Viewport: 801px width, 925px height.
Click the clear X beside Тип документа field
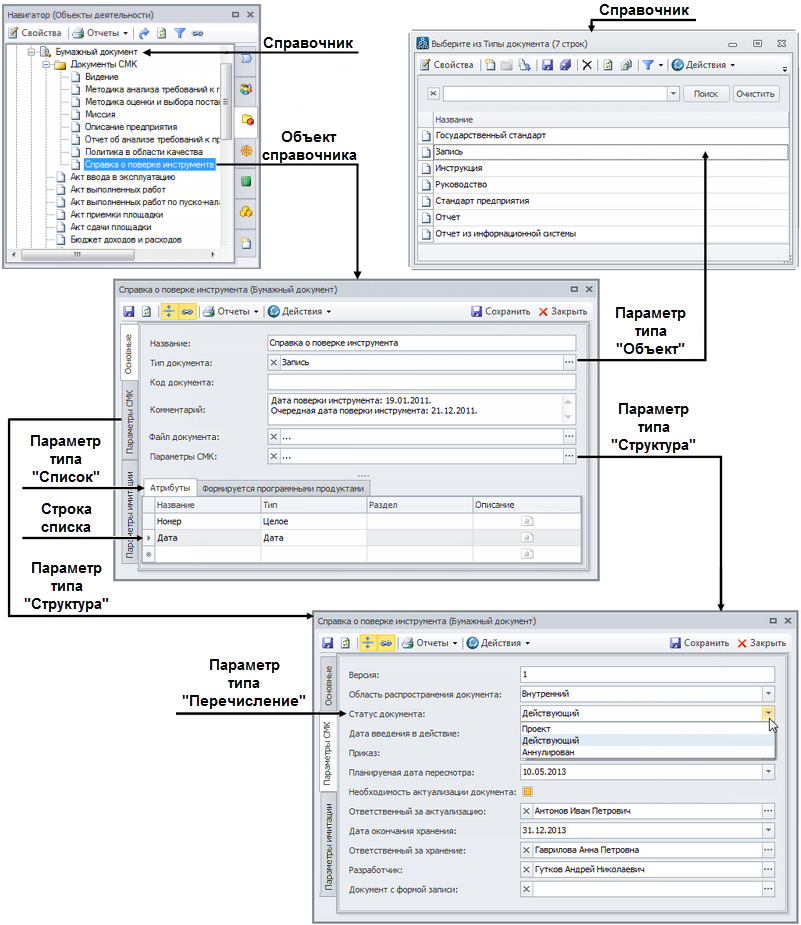275,362
